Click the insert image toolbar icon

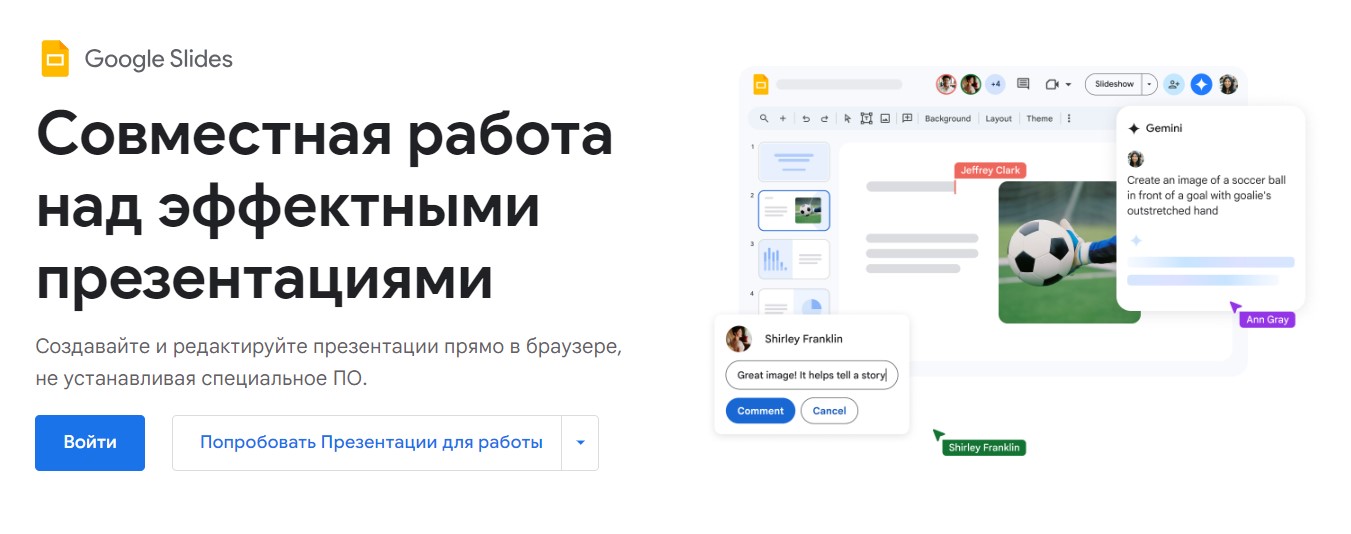coord(885,118)
